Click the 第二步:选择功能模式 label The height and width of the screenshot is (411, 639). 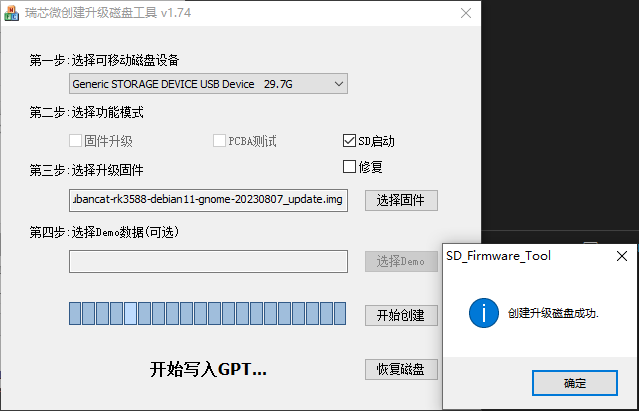(86, 112)
